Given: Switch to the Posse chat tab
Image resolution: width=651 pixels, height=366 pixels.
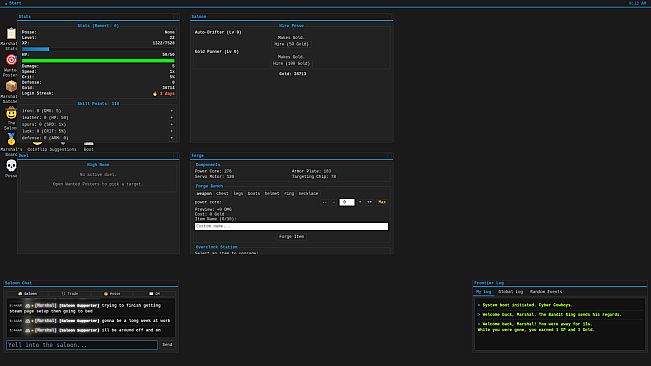Looking at the screenshot, I should point(112,293).
